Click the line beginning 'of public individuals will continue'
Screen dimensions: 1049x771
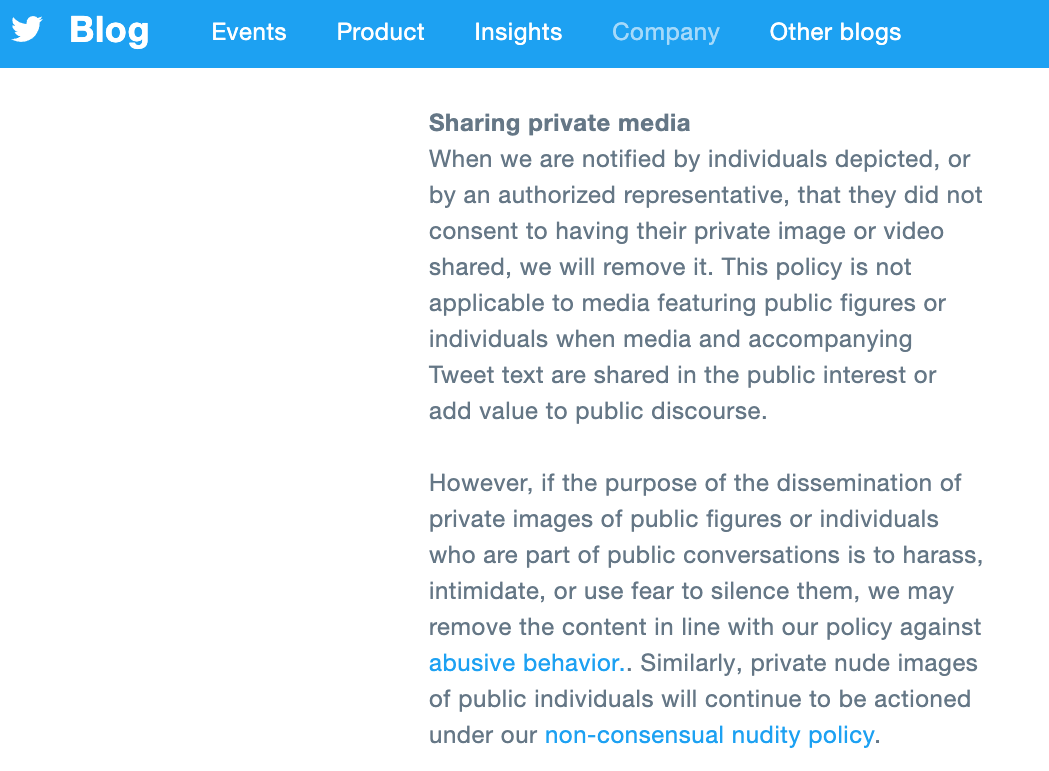click(x=699, y=699)
